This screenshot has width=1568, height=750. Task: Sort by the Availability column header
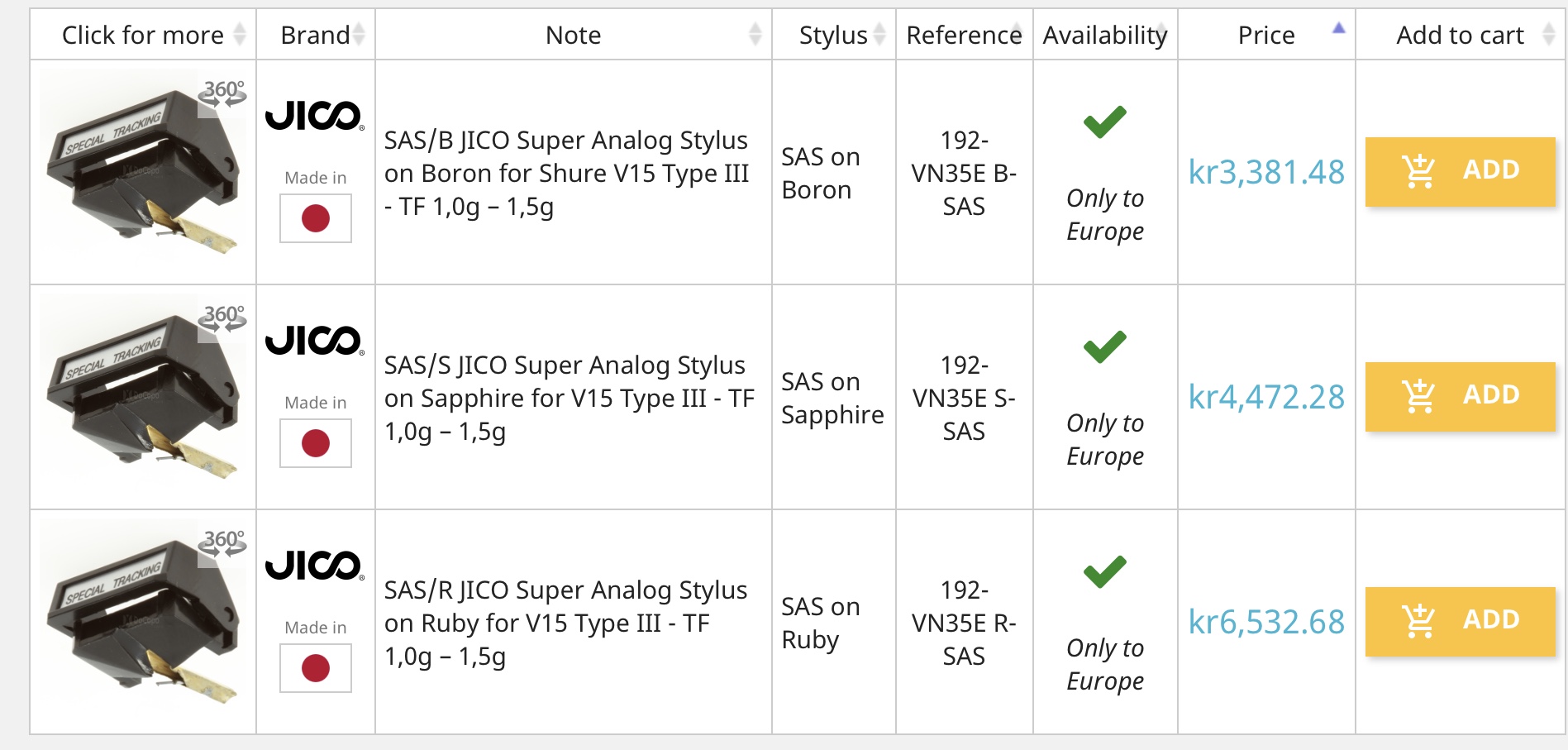pyautogui.click(x=1104, y=35)
